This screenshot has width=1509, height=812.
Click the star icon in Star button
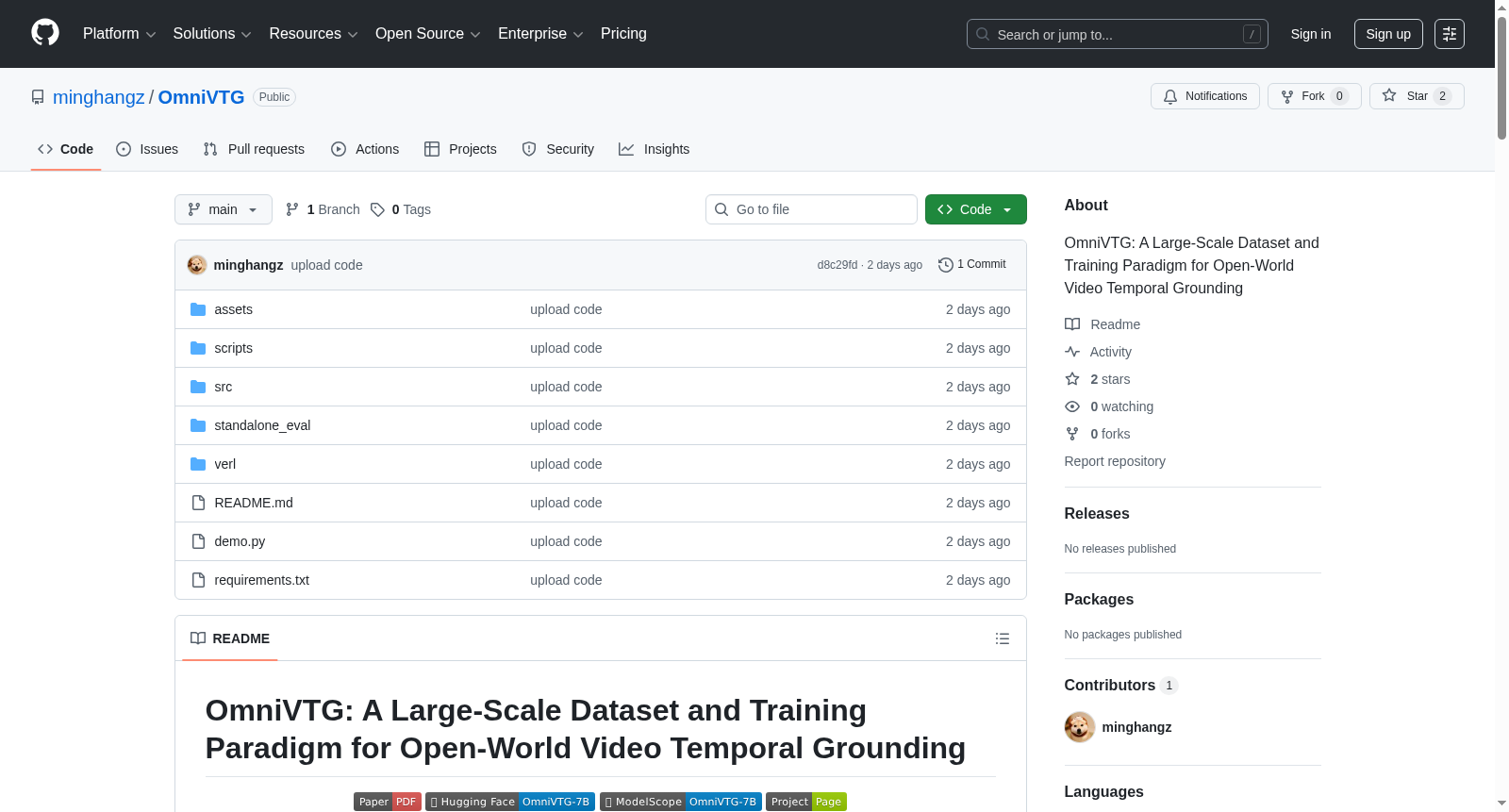point(1389,95)
